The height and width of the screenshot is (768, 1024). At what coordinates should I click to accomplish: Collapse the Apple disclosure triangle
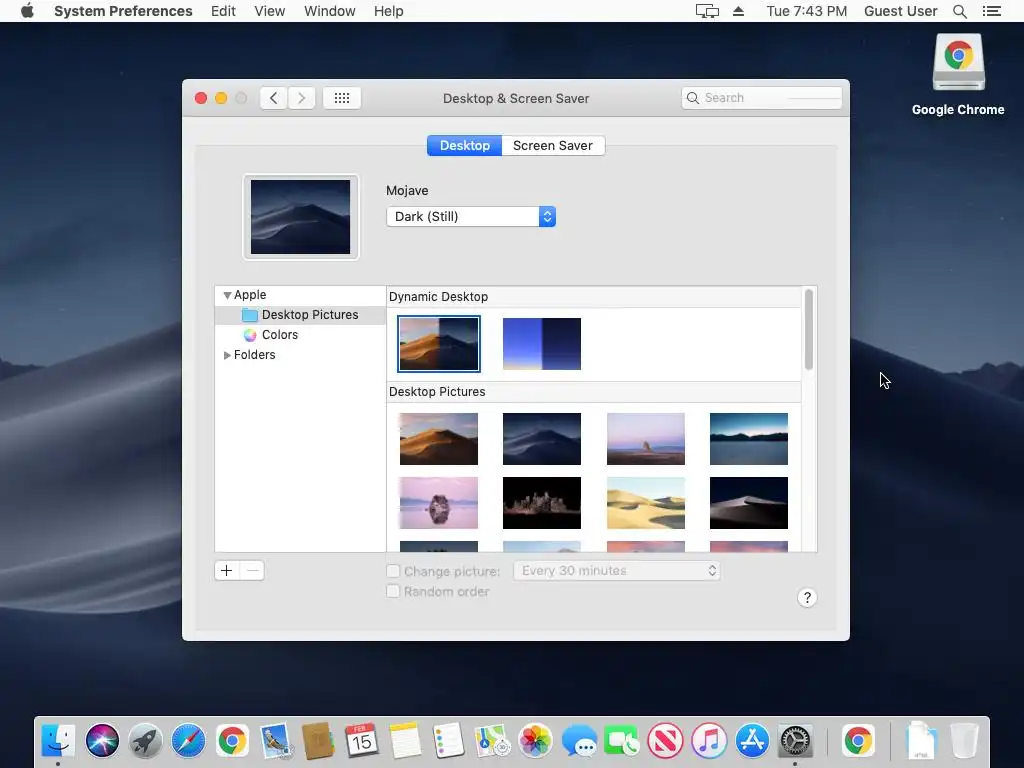(227, 295)
